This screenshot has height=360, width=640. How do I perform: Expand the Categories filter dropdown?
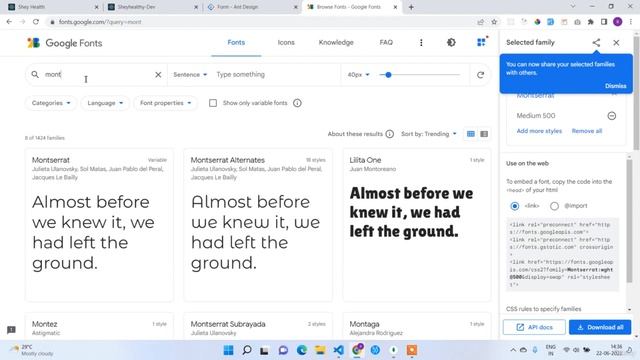51,103
